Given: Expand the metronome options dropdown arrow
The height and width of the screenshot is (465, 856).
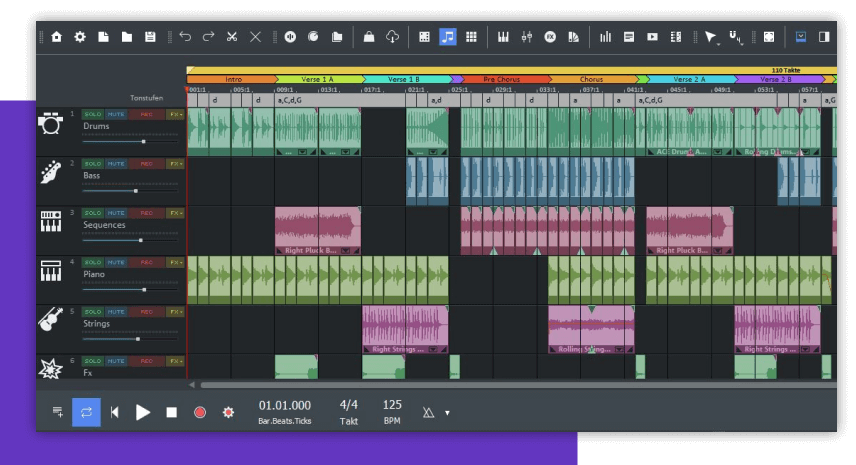Looking at the screenshot, I should 447,413.
